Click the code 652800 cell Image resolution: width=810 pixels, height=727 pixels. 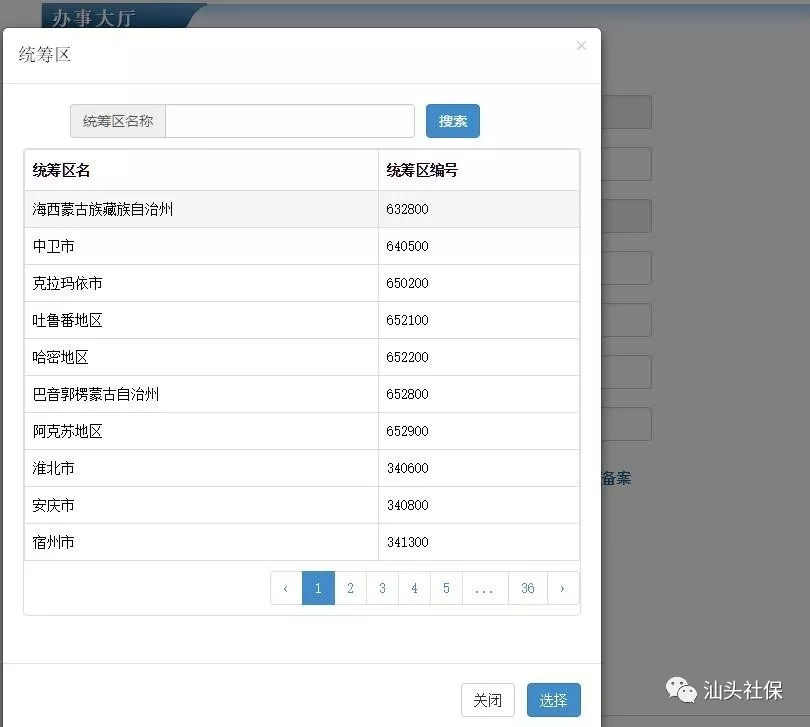pos(479,394)
